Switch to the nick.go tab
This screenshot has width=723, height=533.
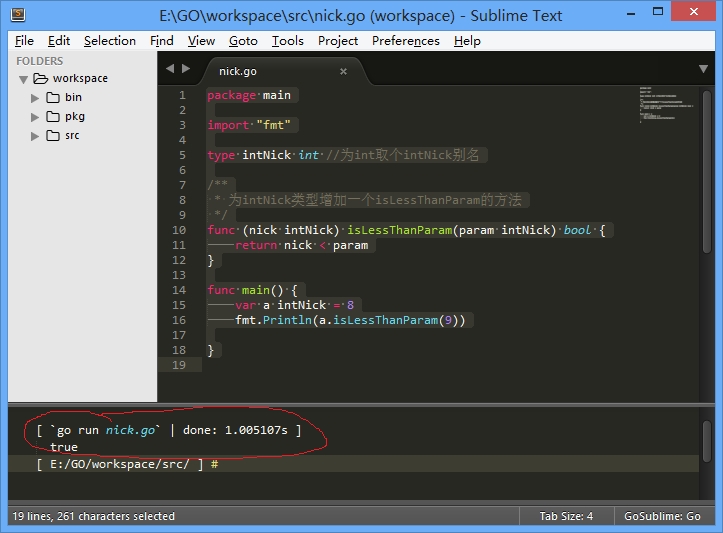point(238,71)
